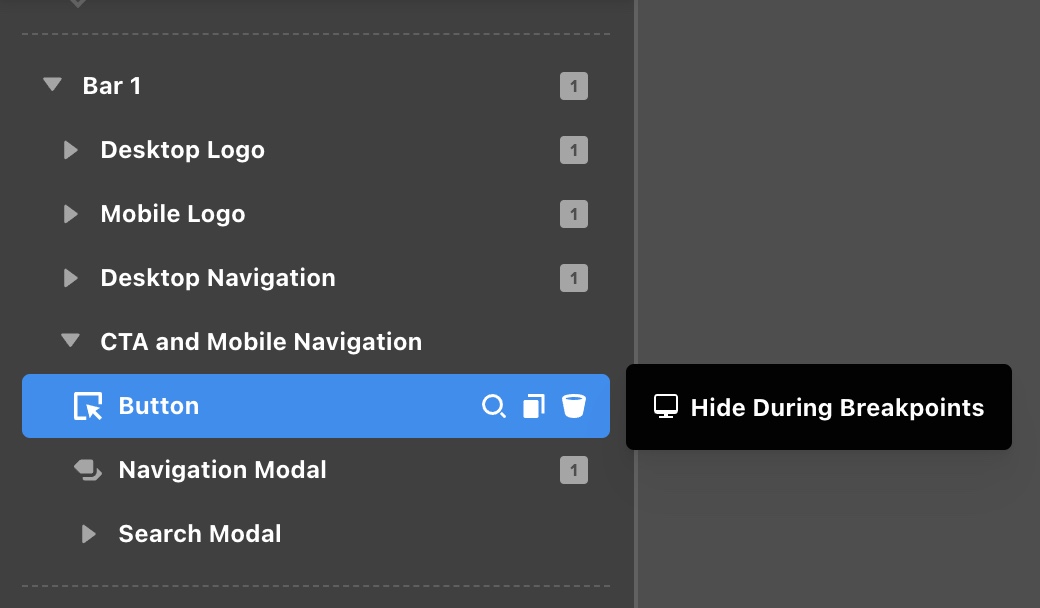
Task: Click the count badge beside Desktop Navigation
Action: pos(574,278)
